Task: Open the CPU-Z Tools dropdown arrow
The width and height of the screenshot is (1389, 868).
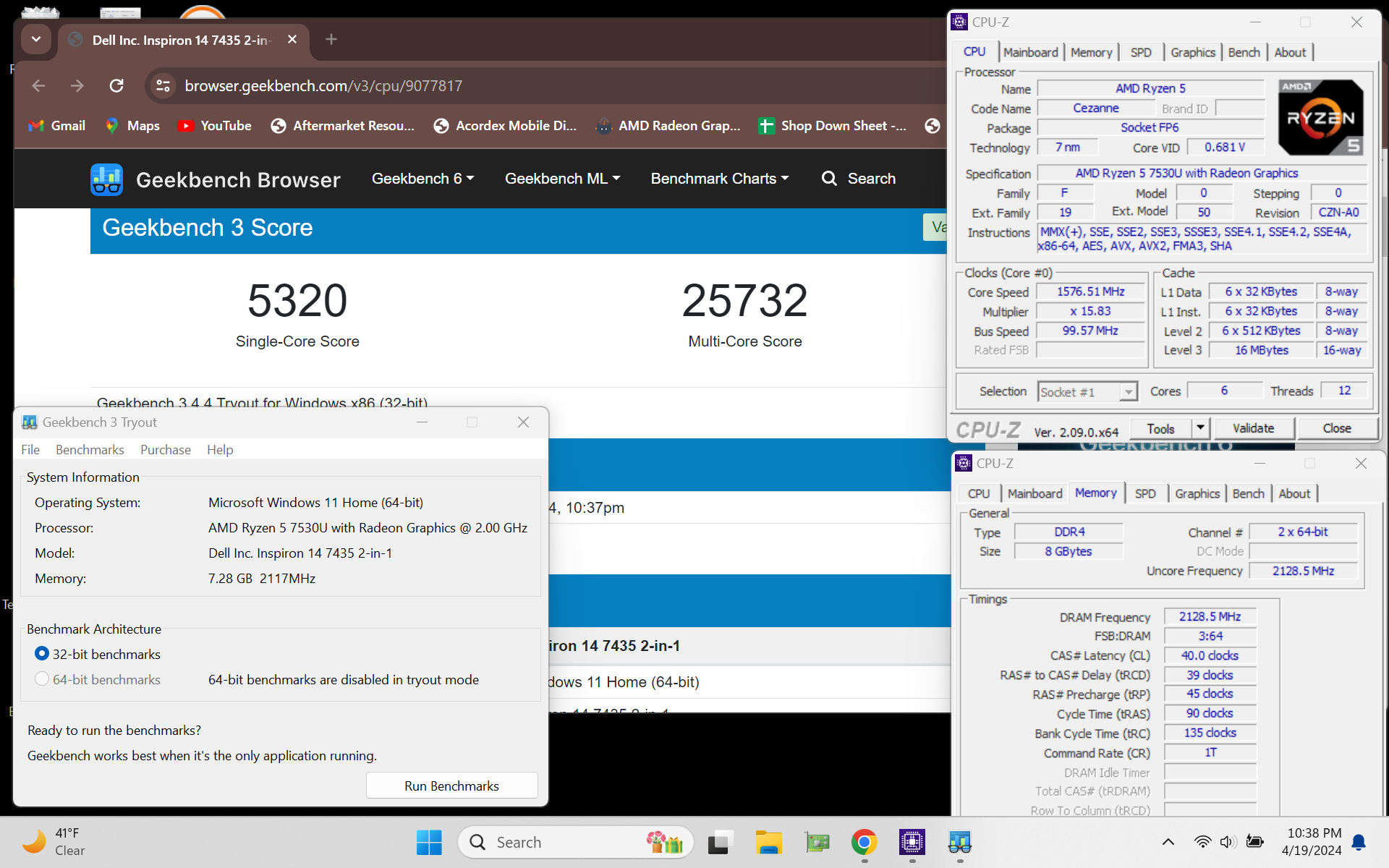Action: point(1200,428)
